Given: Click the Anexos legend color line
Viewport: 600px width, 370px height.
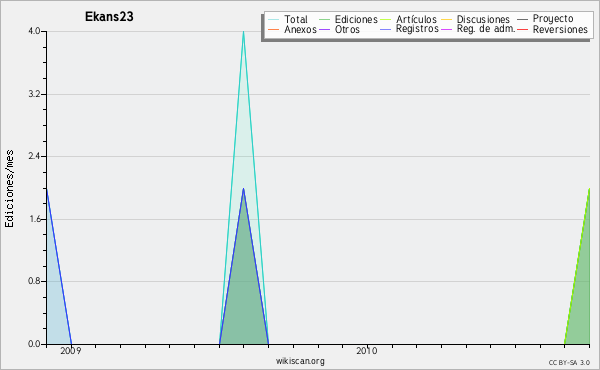Looking at the screenshot, I should [x=274, y=29].
